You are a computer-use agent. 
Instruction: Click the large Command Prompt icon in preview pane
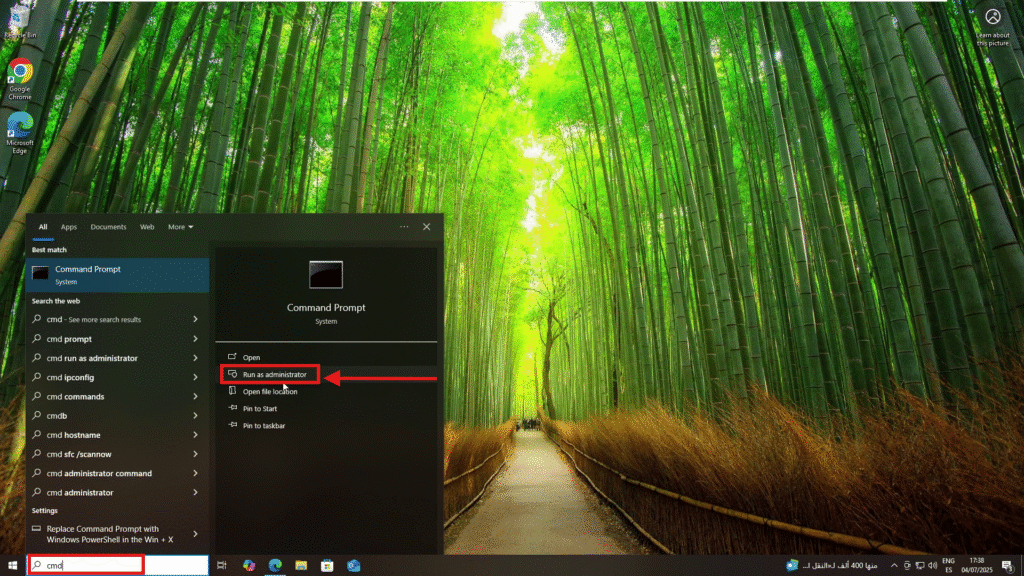(x=326, y=275)
